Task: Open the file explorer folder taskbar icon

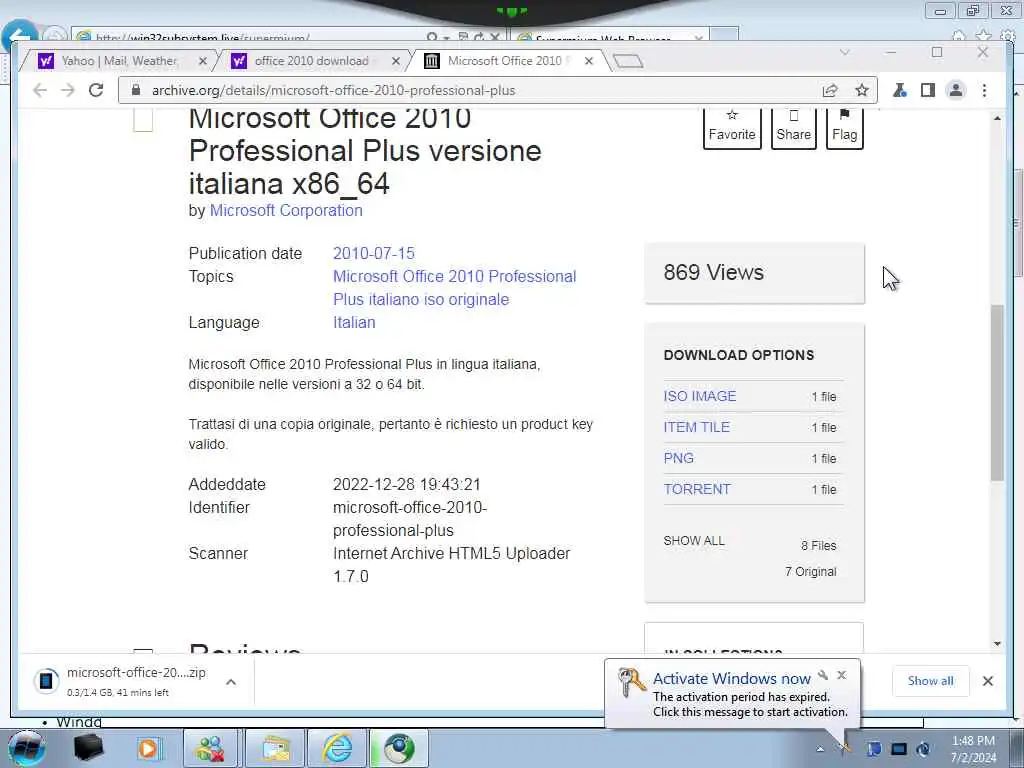Action: point(276,748)
